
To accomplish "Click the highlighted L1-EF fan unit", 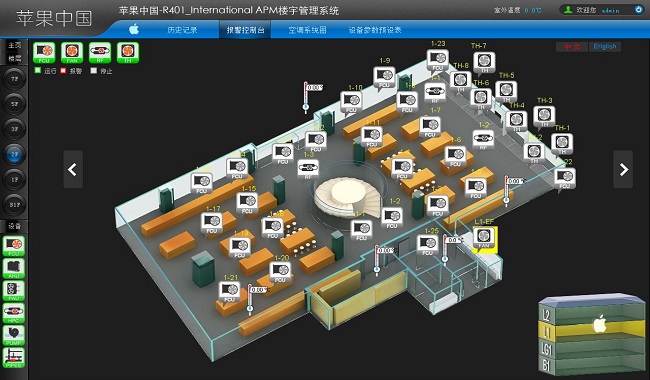I will coord(484,239).
